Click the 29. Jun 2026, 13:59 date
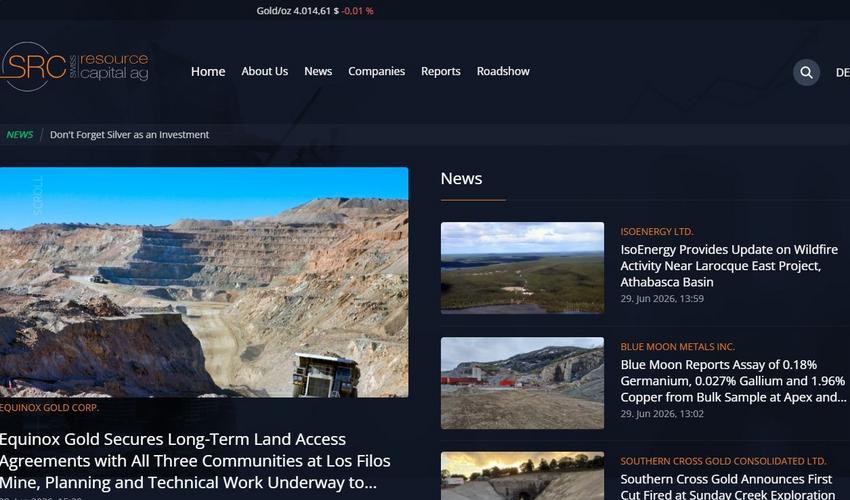The height and width of the screenshot is (500, 850). pos(662,299)
